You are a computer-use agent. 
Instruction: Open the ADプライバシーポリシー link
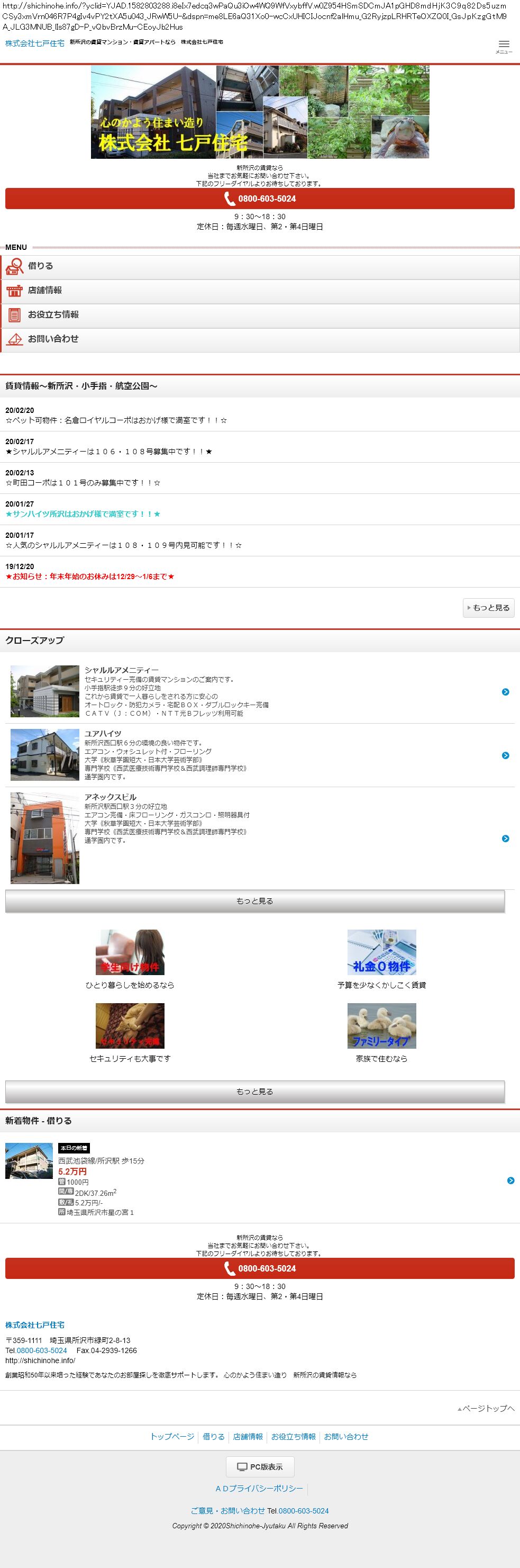point(259,1488)
